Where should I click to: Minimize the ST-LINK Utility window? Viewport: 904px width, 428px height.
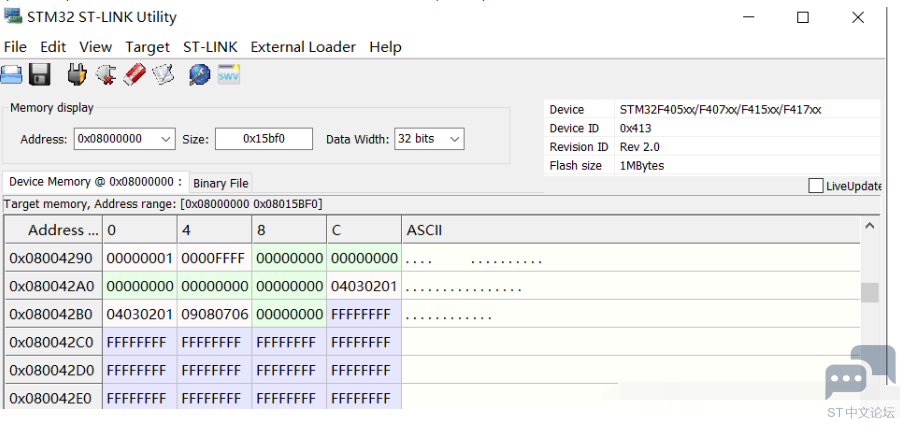749,17
